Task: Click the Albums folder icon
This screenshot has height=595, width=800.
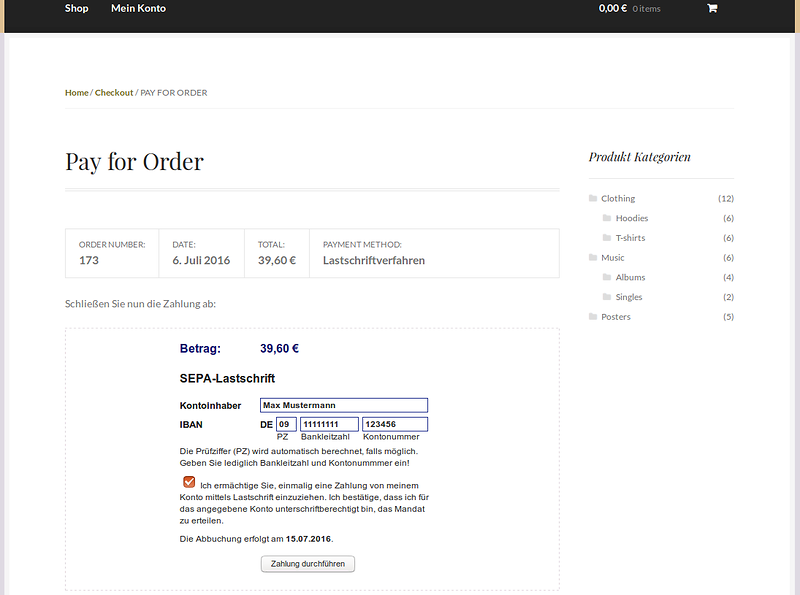Action: coord(607,277)
